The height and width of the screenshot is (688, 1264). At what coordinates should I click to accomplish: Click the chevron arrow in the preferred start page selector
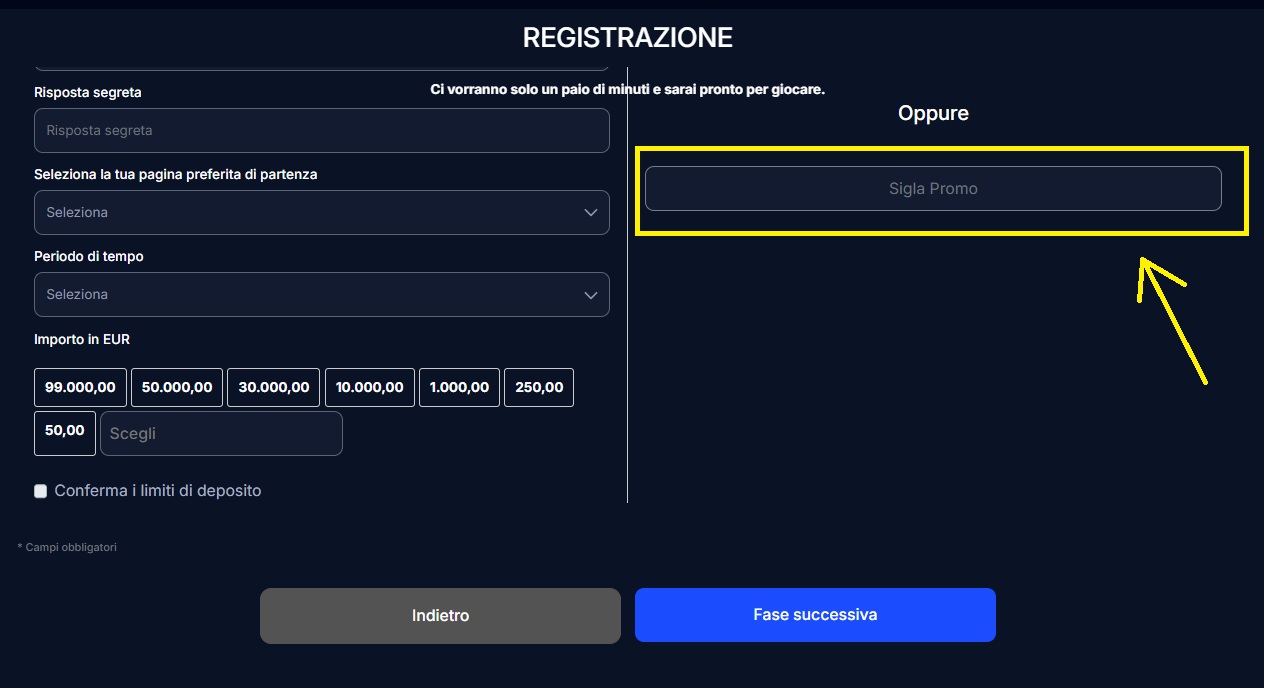590,213
